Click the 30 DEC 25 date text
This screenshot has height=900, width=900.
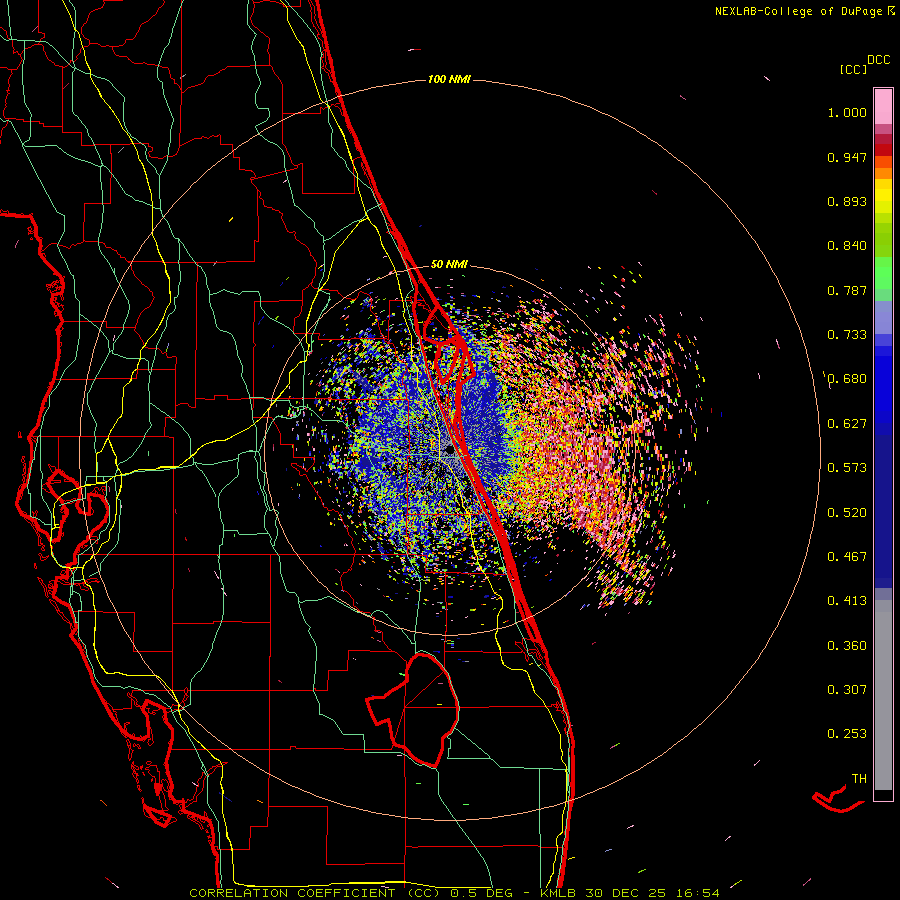625,893
